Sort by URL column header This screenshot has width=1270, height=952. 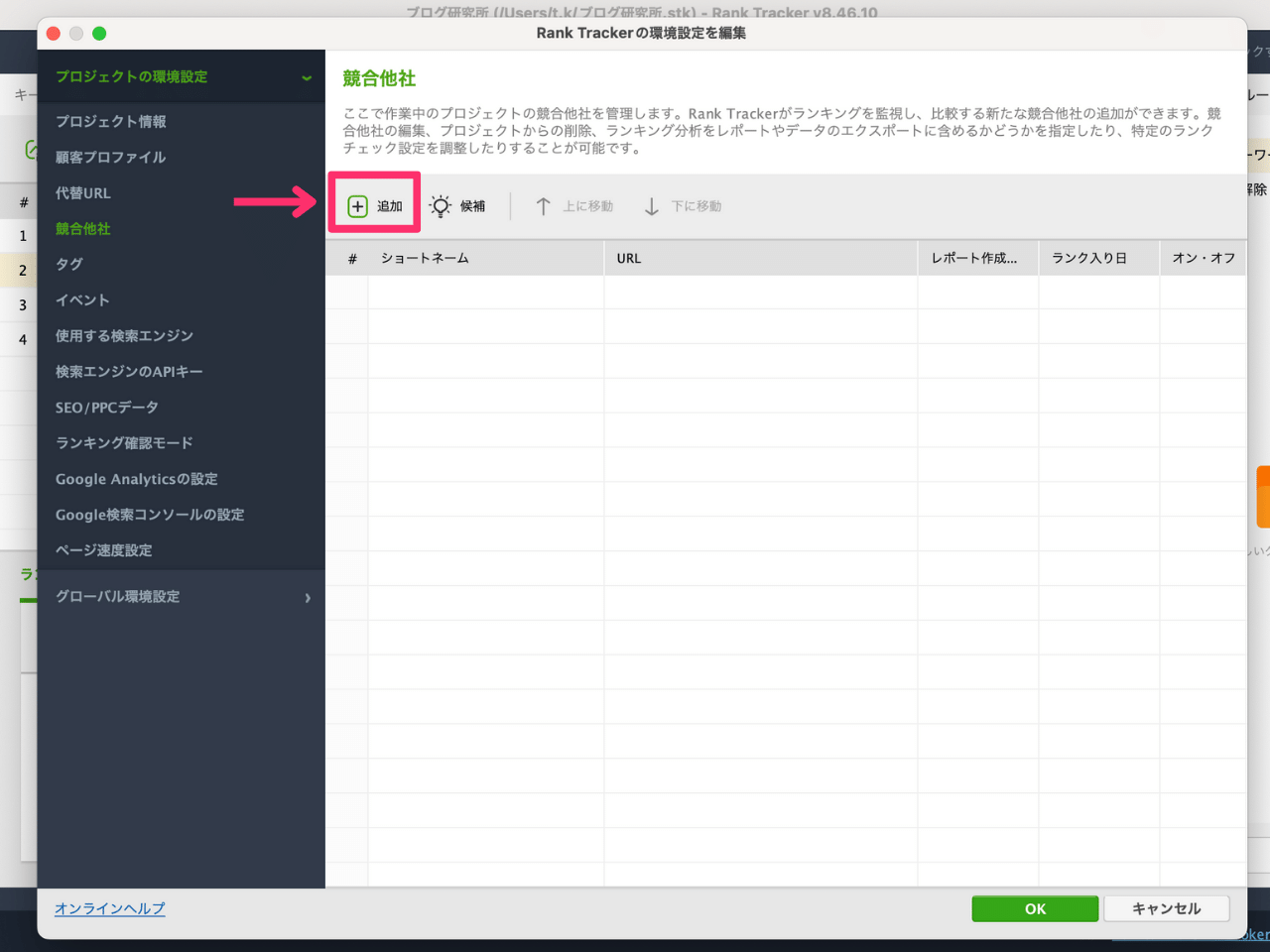tap(761, 258)
